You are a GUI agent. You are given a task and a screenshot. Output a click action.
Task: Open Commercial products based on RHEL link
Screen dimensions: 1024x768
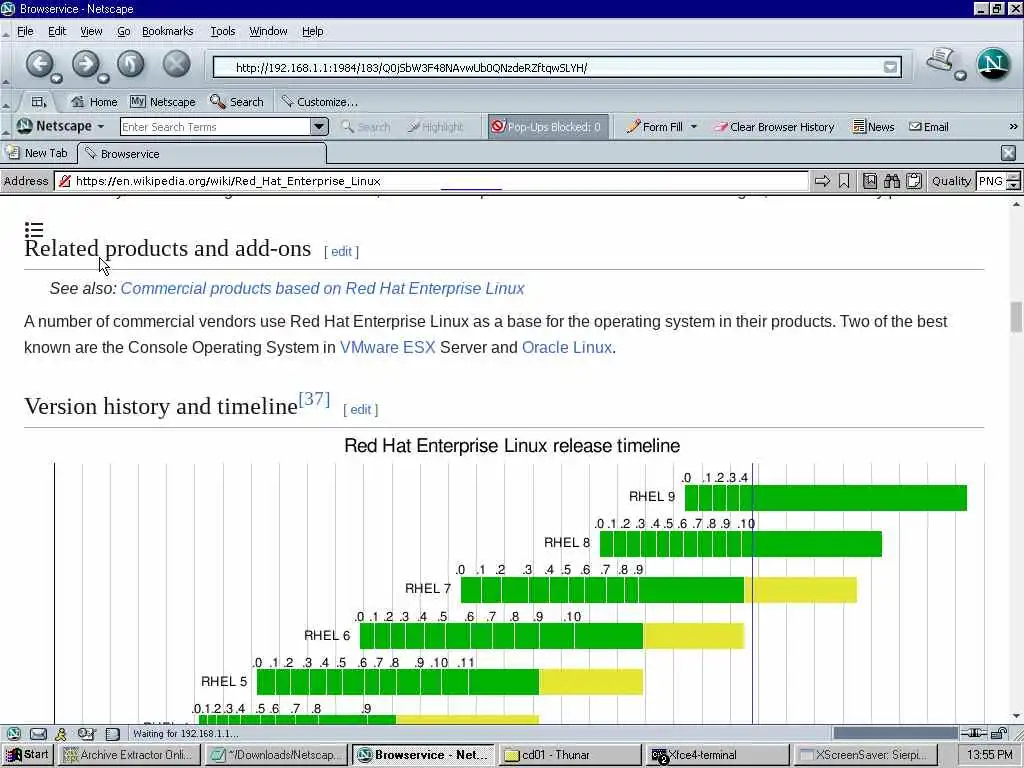click(x=322, y=288)
